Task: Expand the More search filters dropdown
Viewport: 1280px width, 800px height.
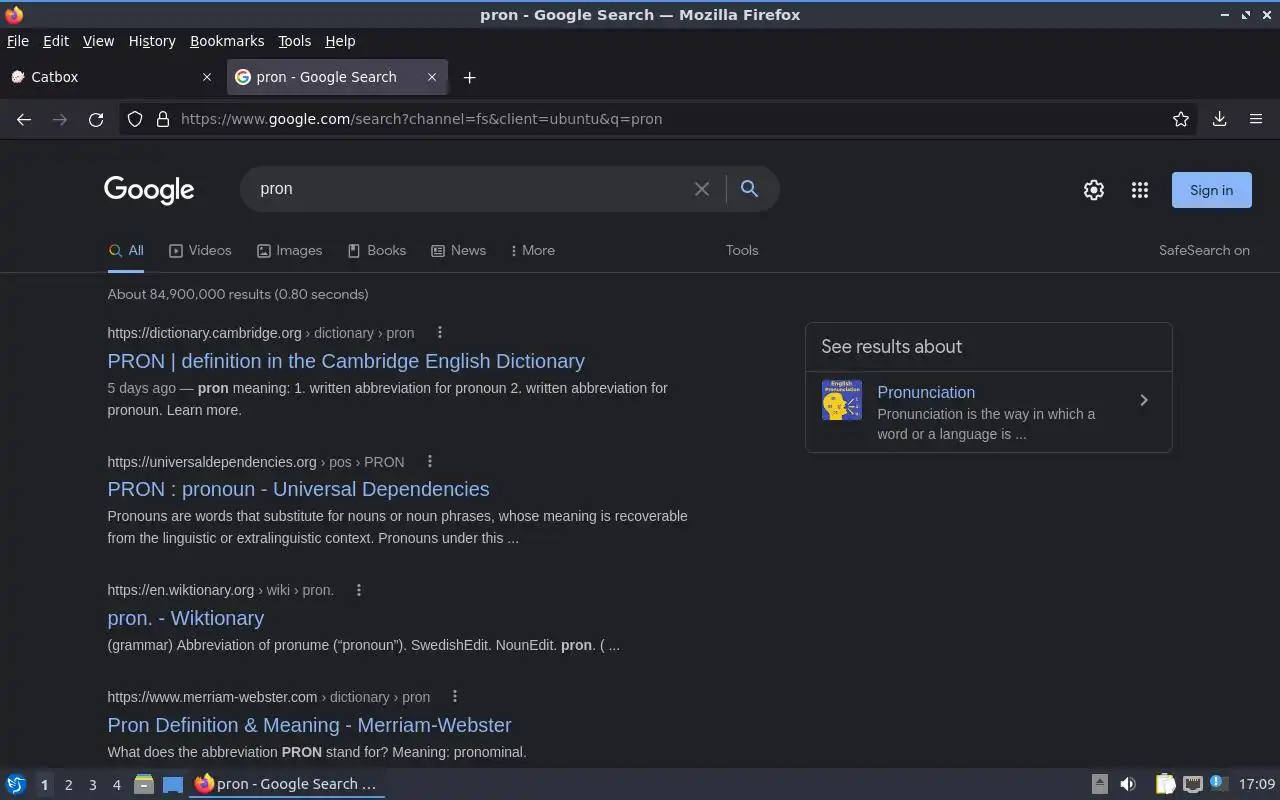Action: [x=532, y=251]
